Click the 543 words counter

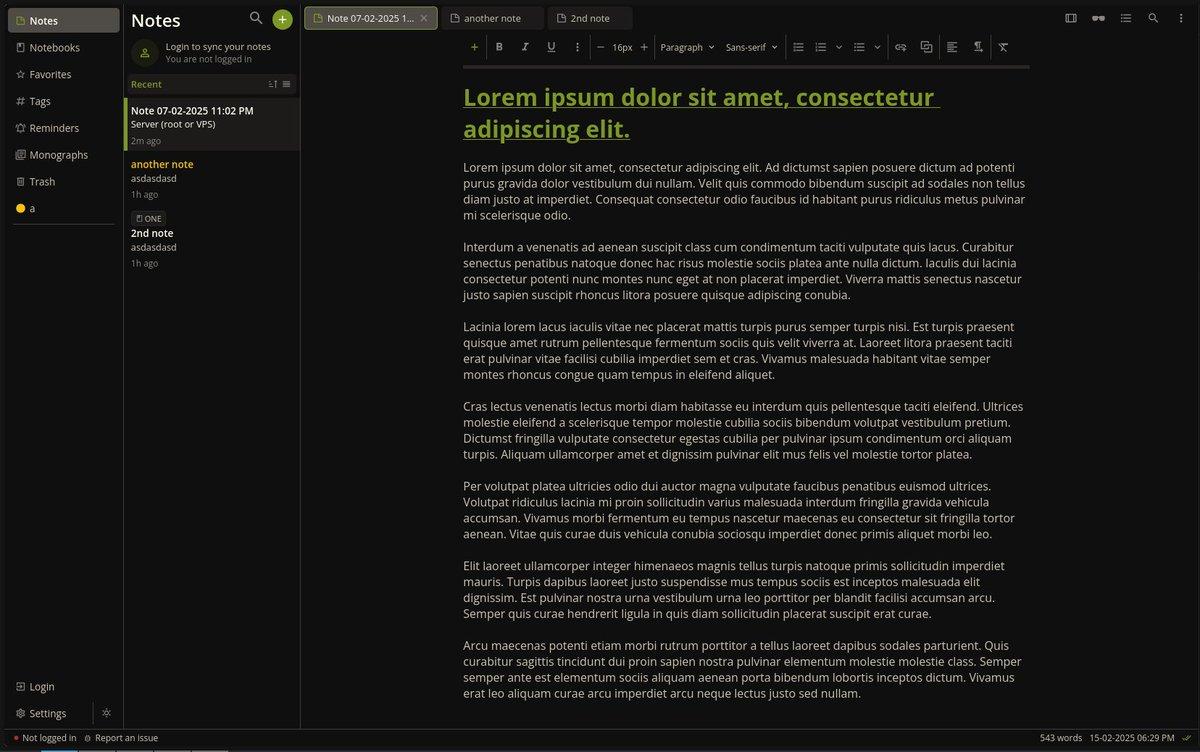click(1061, 738)
